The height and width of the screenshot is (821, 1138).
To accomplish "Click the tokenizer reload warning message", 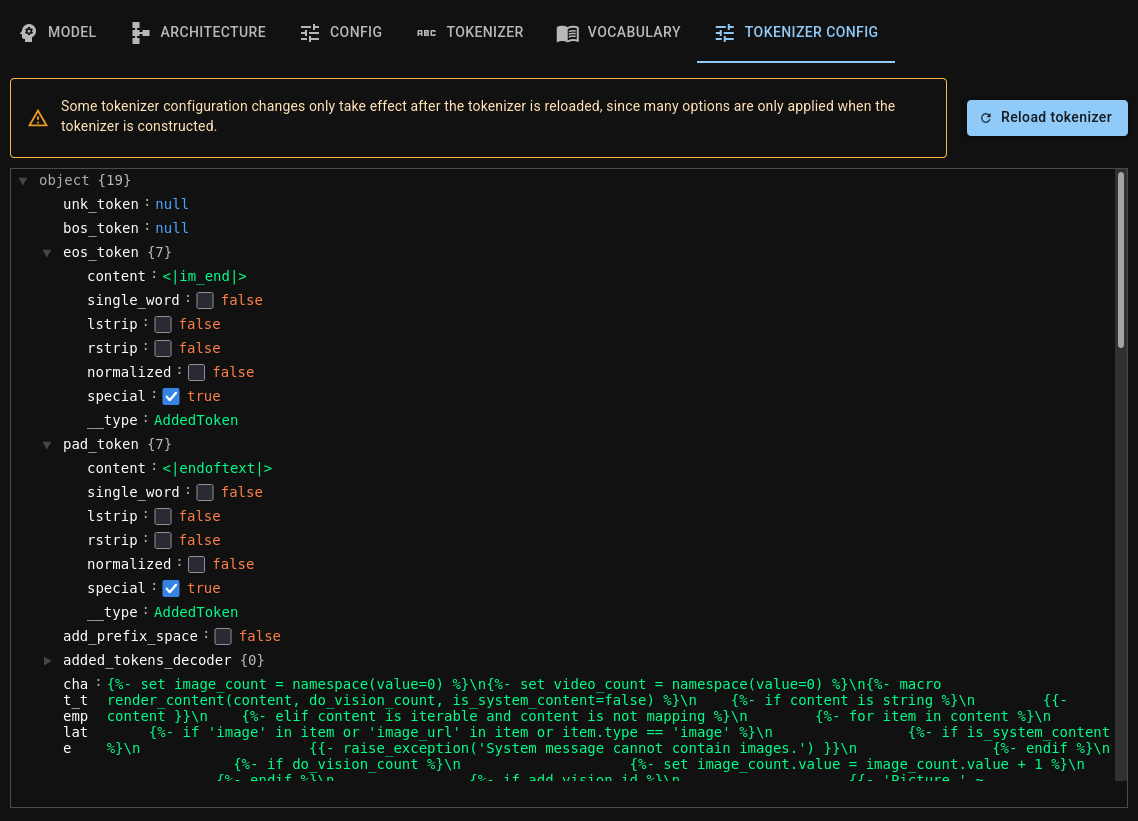I will (478, 116).
